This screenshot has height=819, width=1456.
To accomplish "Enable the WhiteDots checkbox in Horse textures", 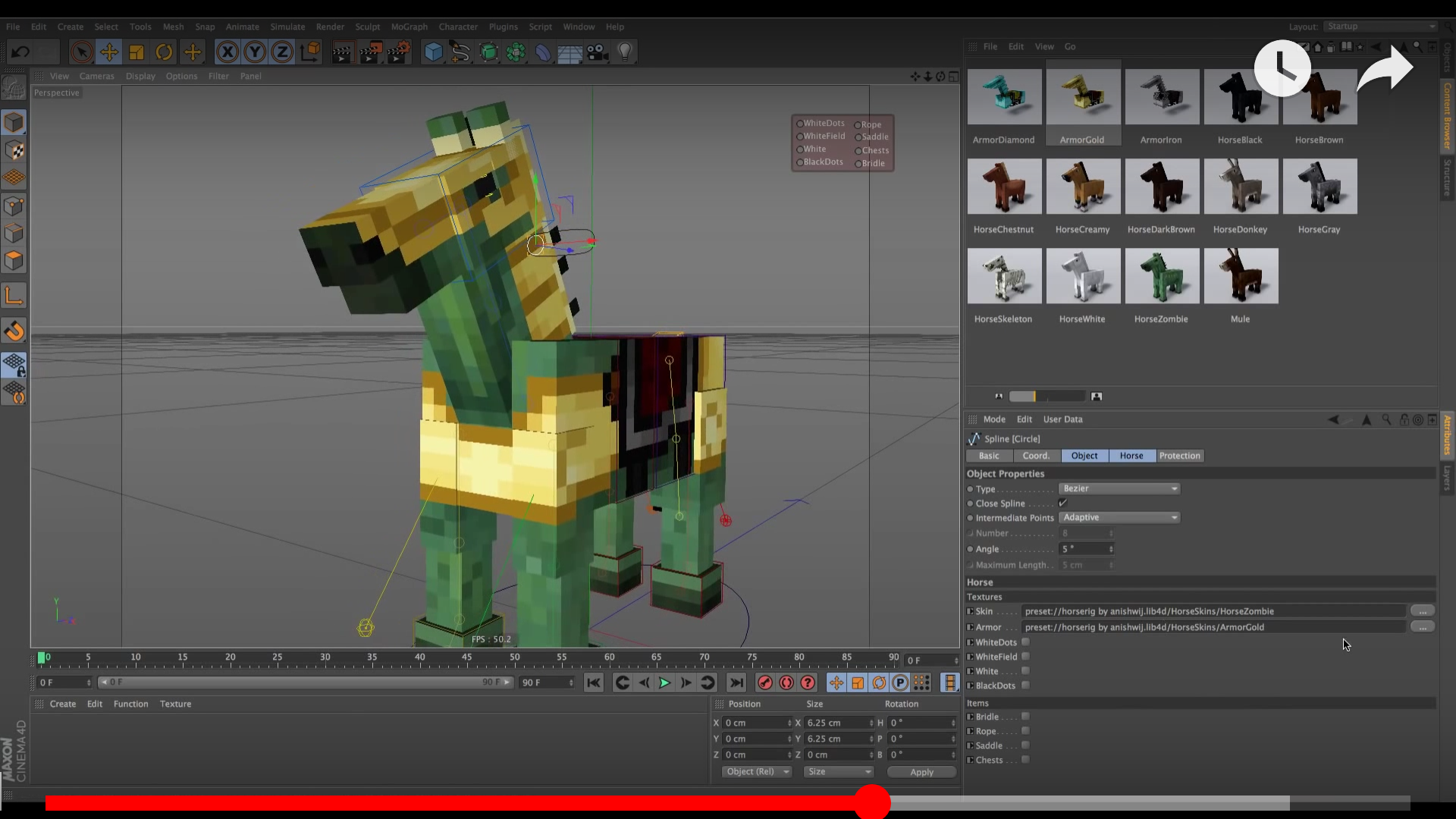I will [x=1025, y=642].
